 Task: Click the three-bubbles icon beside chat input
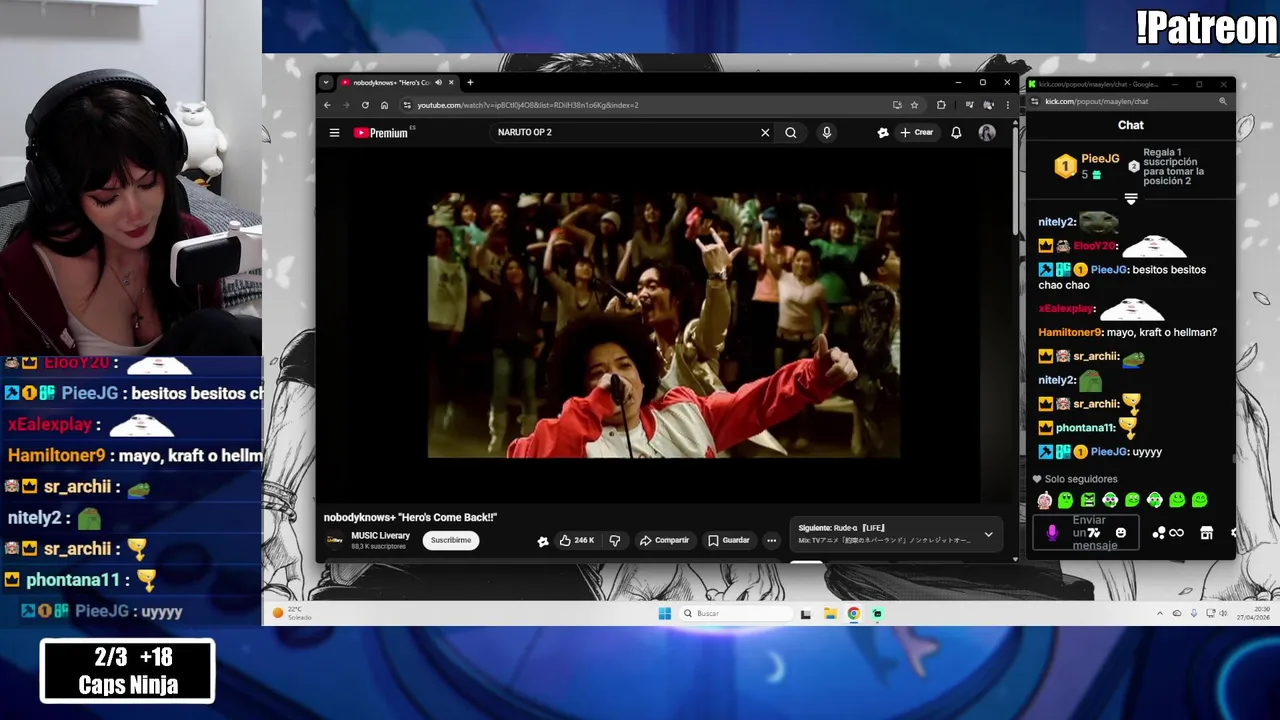click(1158, 533)
